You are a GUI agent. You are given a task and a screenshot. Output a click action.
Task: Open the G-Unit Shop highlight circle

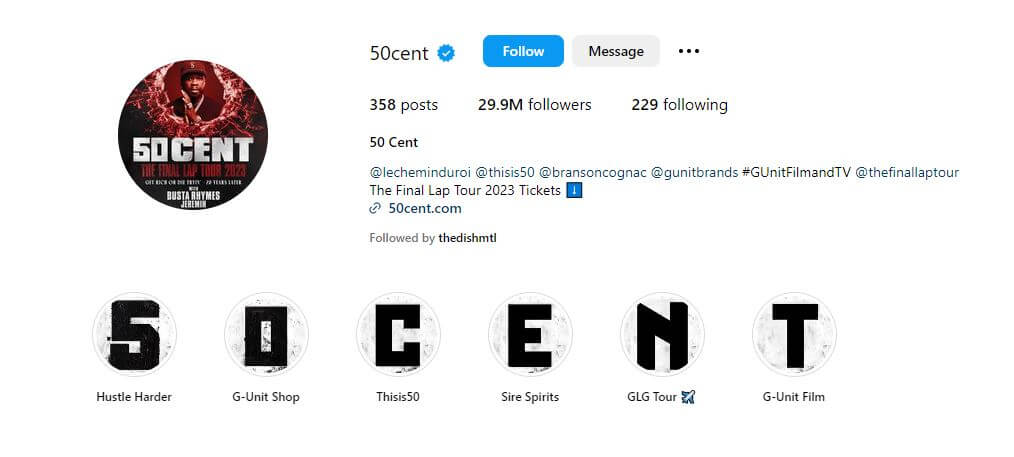pos(266,334)
